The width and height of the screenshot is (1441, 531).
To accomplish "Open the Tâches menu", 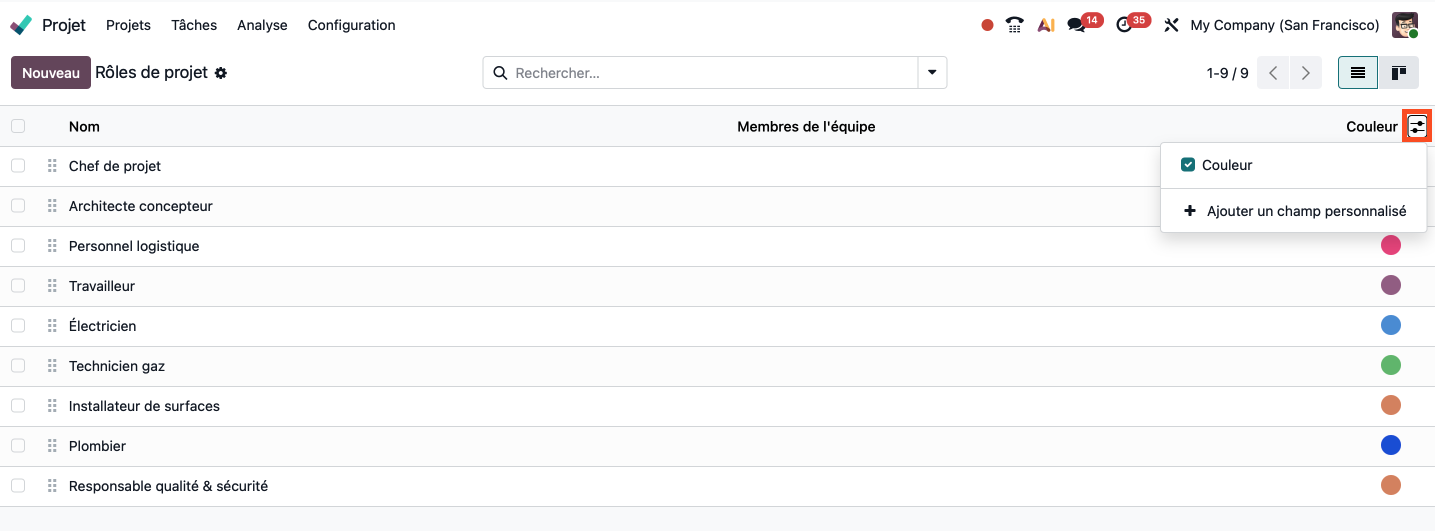I will point(194,25).
